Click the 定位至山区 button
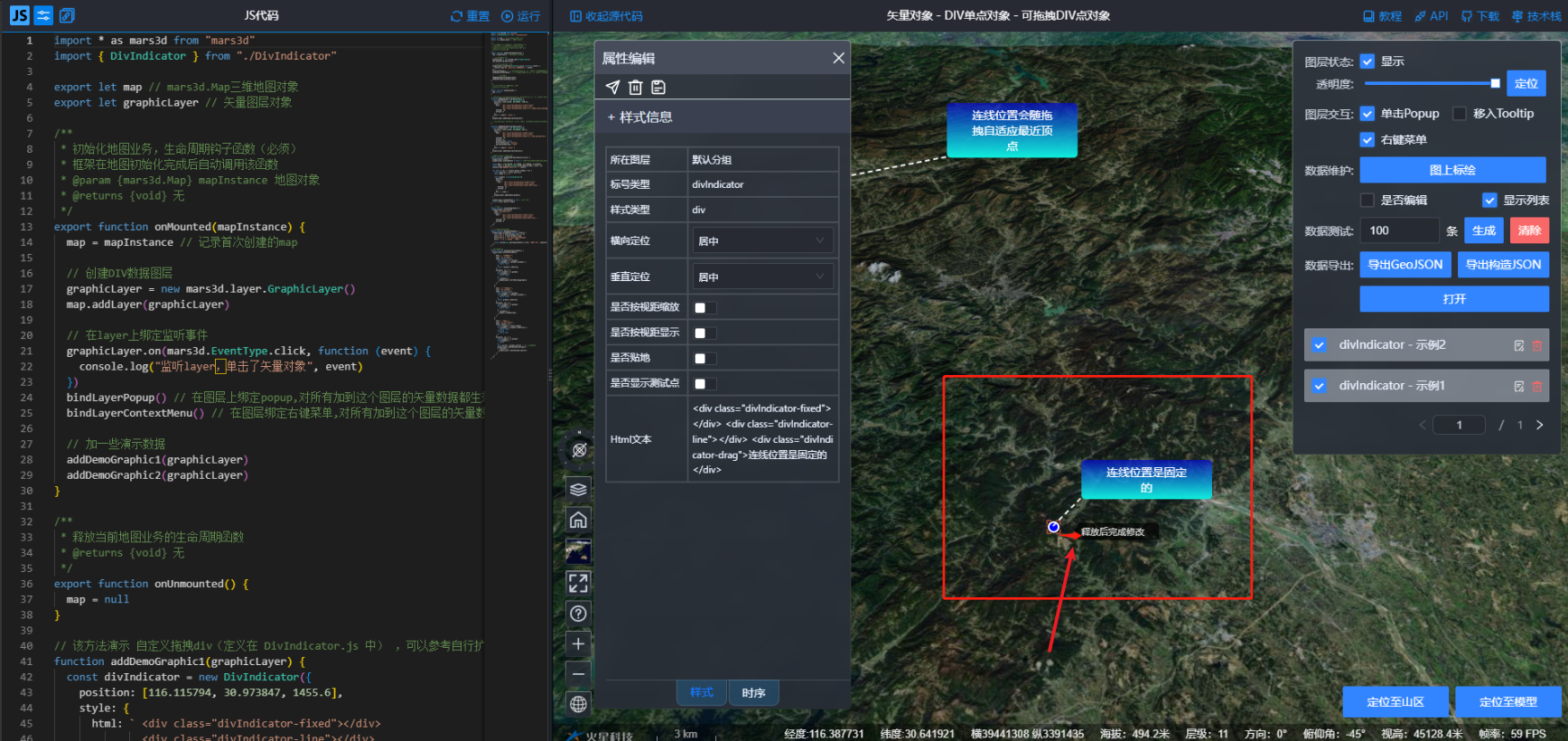Viewport: 1568px width, 741px height. click(1395, 701)
